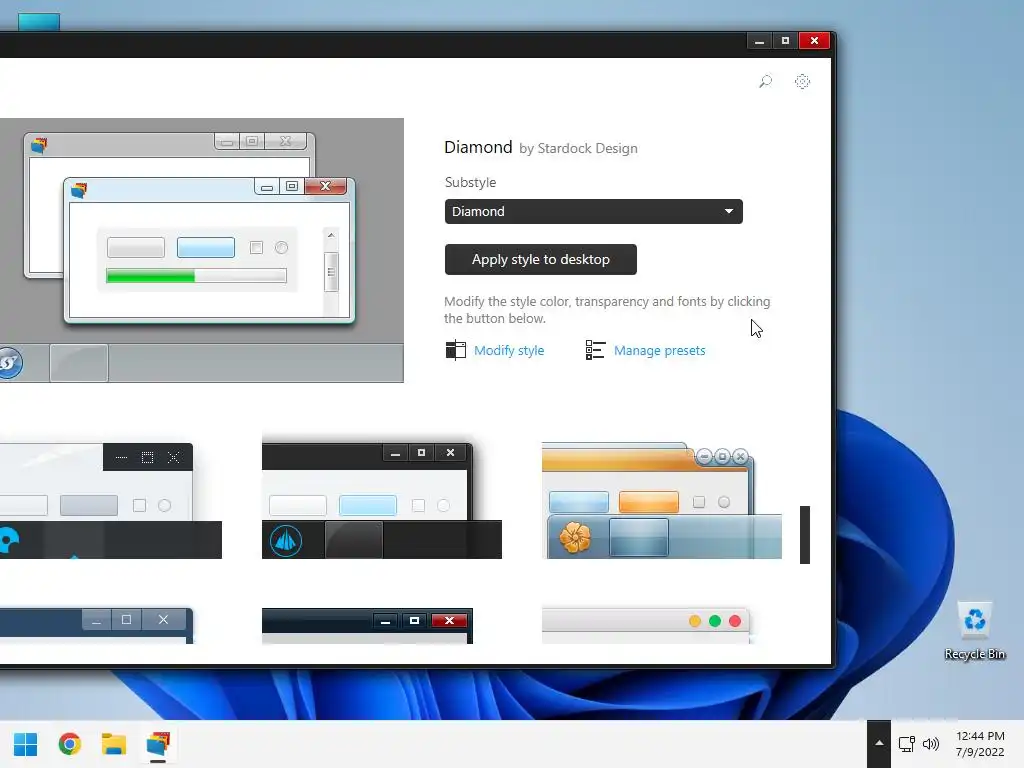The height and width of the screenshot is (768, 1024).
Task: Open the Modify style link
Action: (509, 351)
